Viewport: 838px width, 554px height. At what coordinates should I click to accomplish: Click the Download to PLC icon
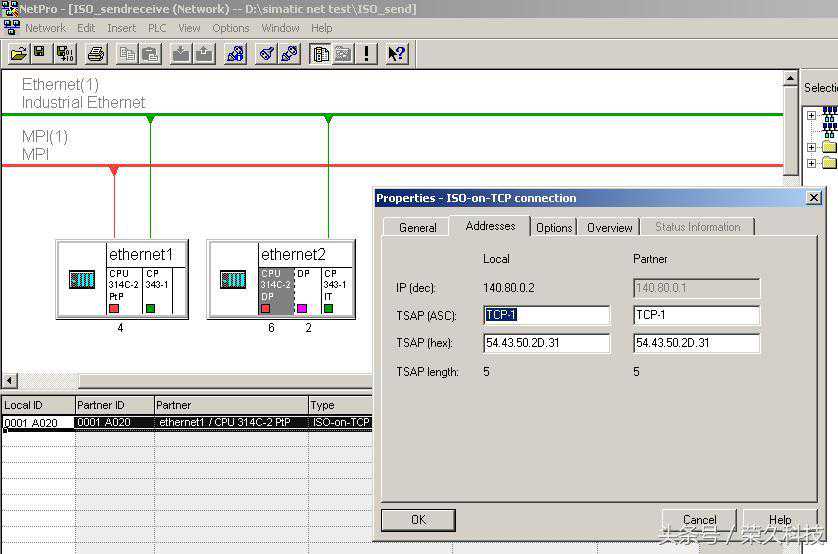click(181, 54)
